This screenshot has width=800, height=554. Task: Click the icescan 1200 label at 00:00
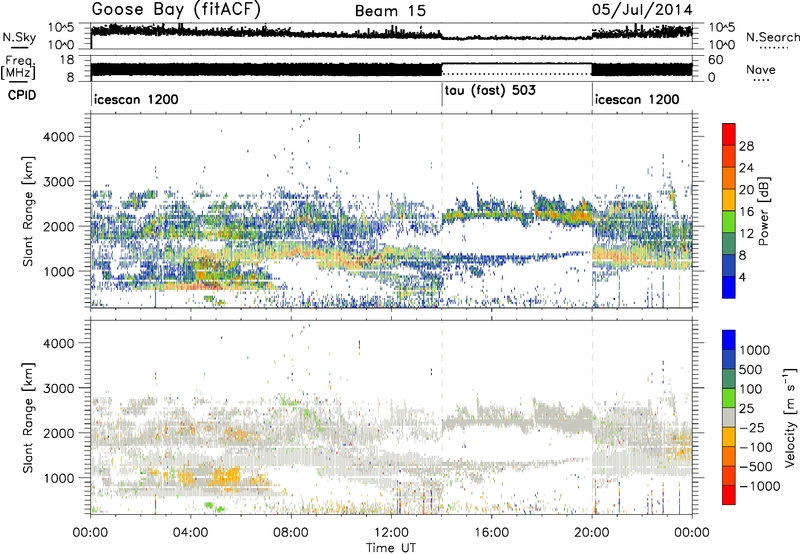coord(136,99)
